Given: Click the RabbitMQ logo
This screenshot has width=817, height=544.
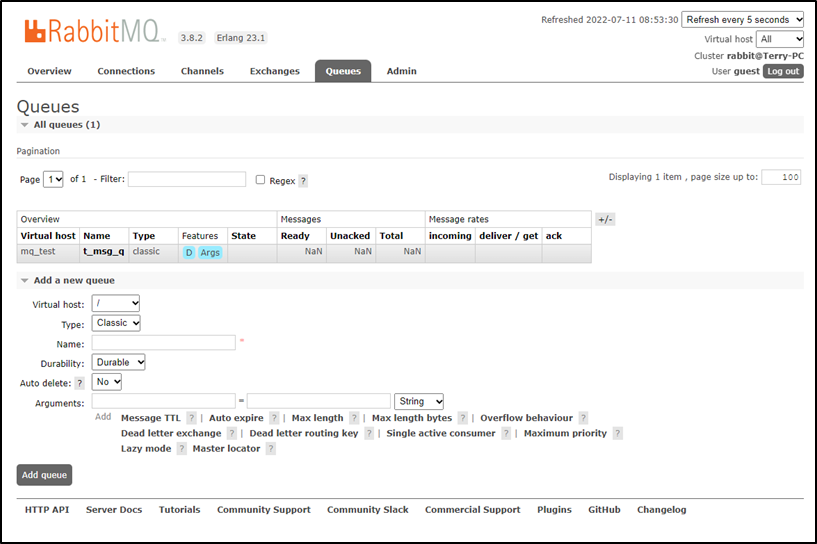Looking at the screenshot, I should pyautogui.click(x=94, y=31).
